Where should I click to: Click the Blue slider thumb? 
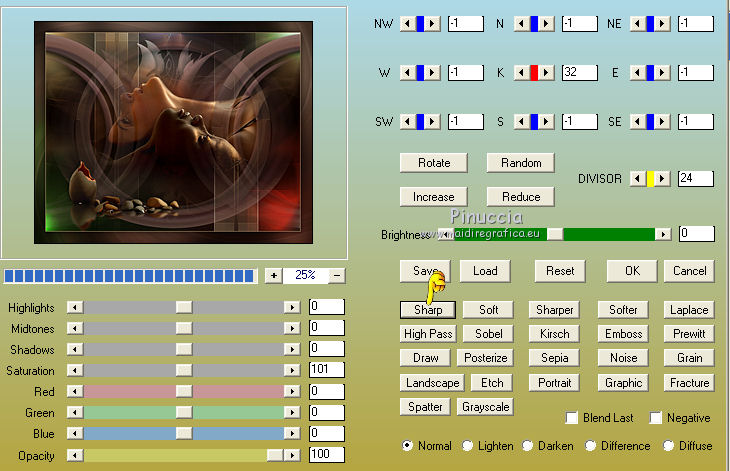point(184,433)
